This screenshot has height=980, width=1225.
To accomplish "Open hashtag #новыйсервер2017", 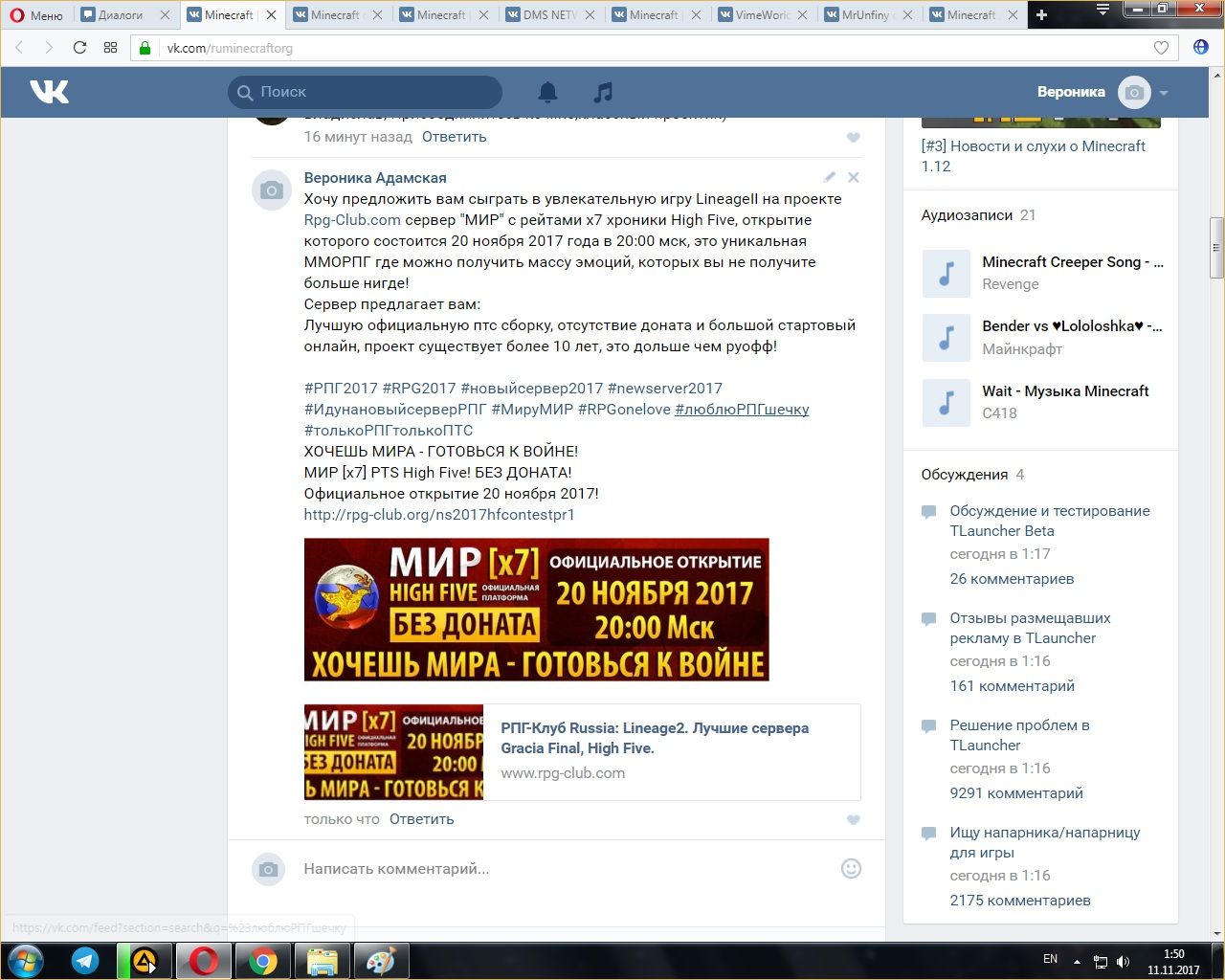I will (532, 389).
